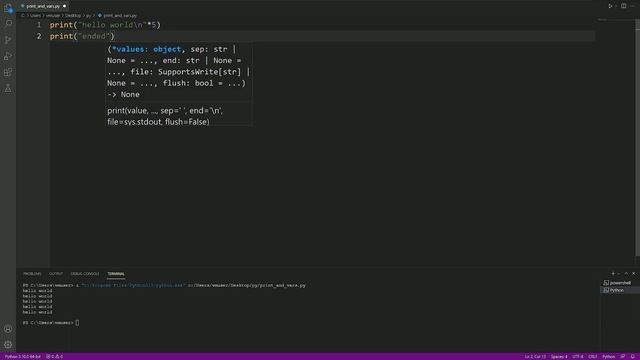Viewport: 640px width, 360px height.
Task: Switch to the Problems panel tab
Action: click(x=32, y=274)
